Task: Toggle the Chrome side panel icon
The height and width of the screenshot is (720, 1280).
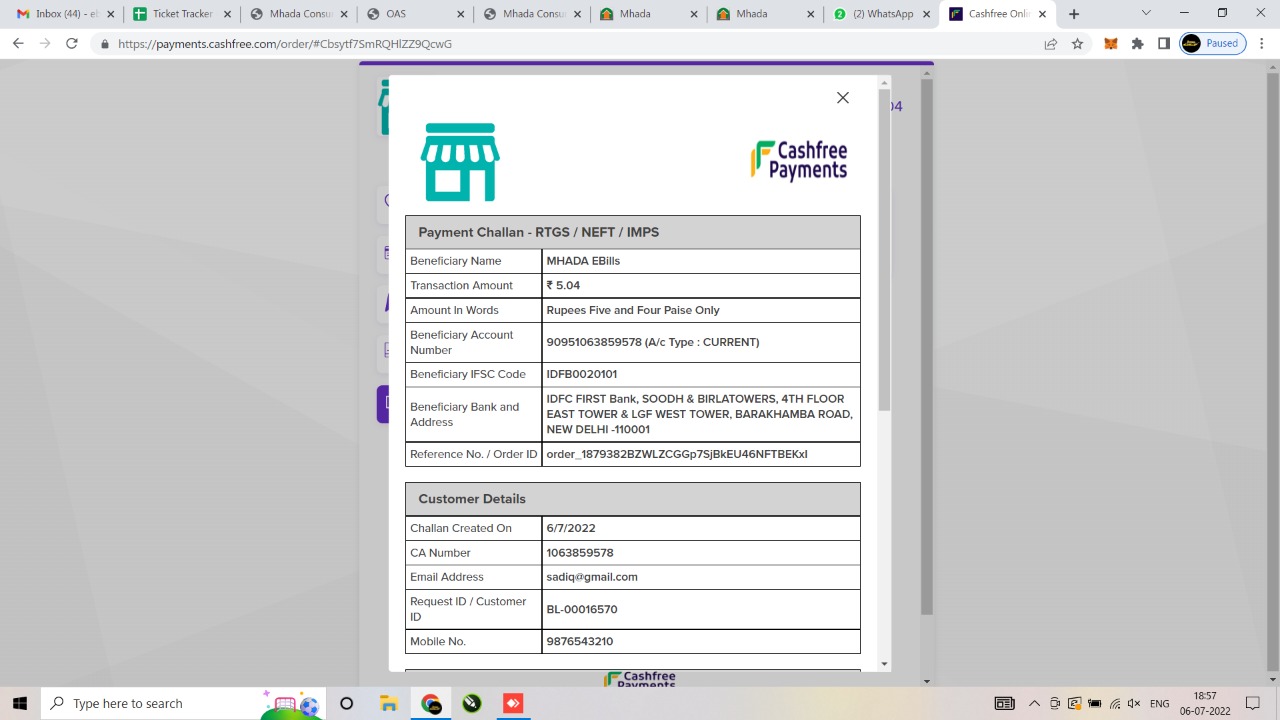Action: (x=1164, y=44)
